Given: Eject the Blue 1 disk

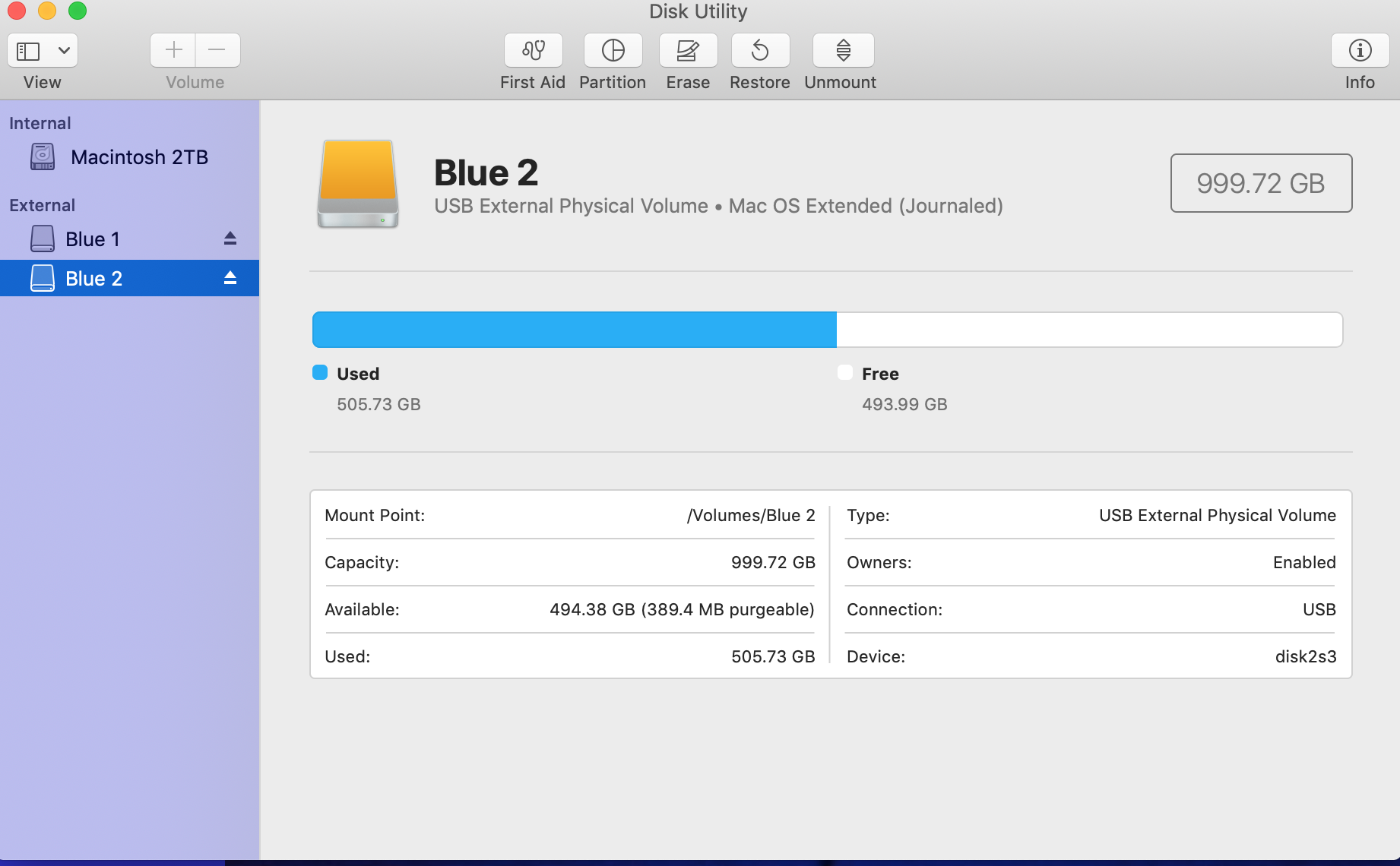Looking at the screenshot, I should pos(229,239).
